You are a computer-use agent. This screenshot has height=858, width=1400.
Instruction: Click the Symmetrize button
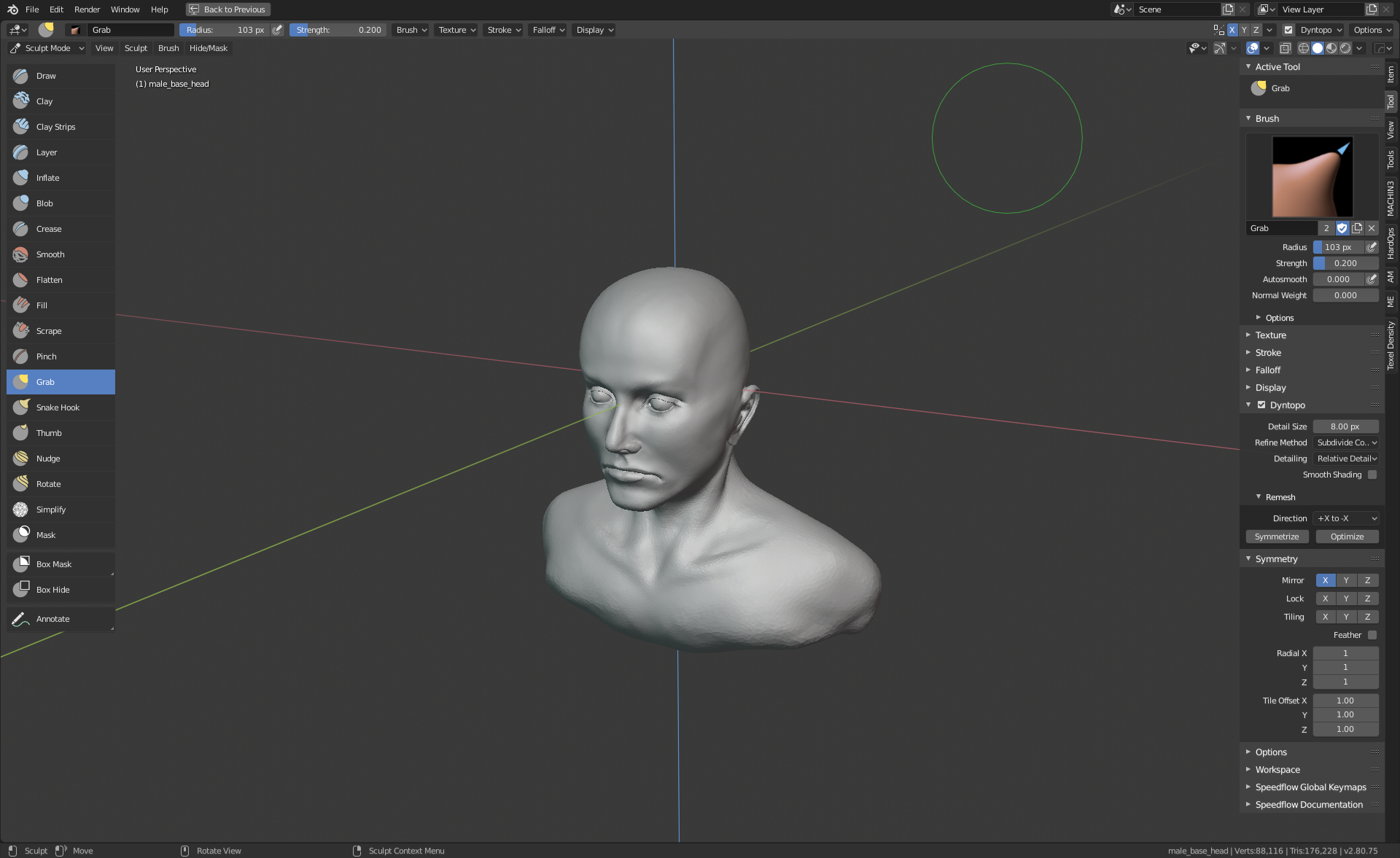pos(1277,537)
